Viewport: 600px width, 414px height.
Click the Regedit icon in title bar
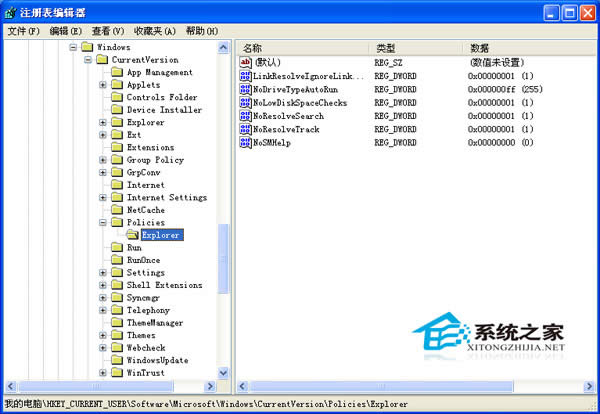point(11,13)
